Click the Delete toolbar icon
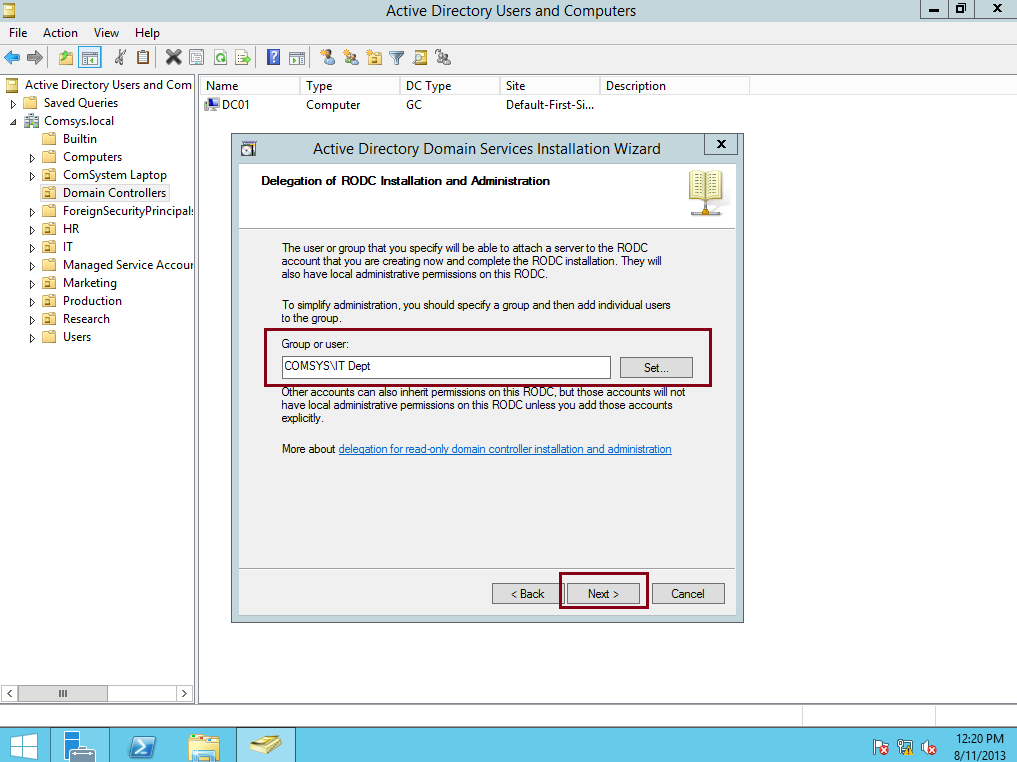 pyautogui.click(x=174, y=57)
